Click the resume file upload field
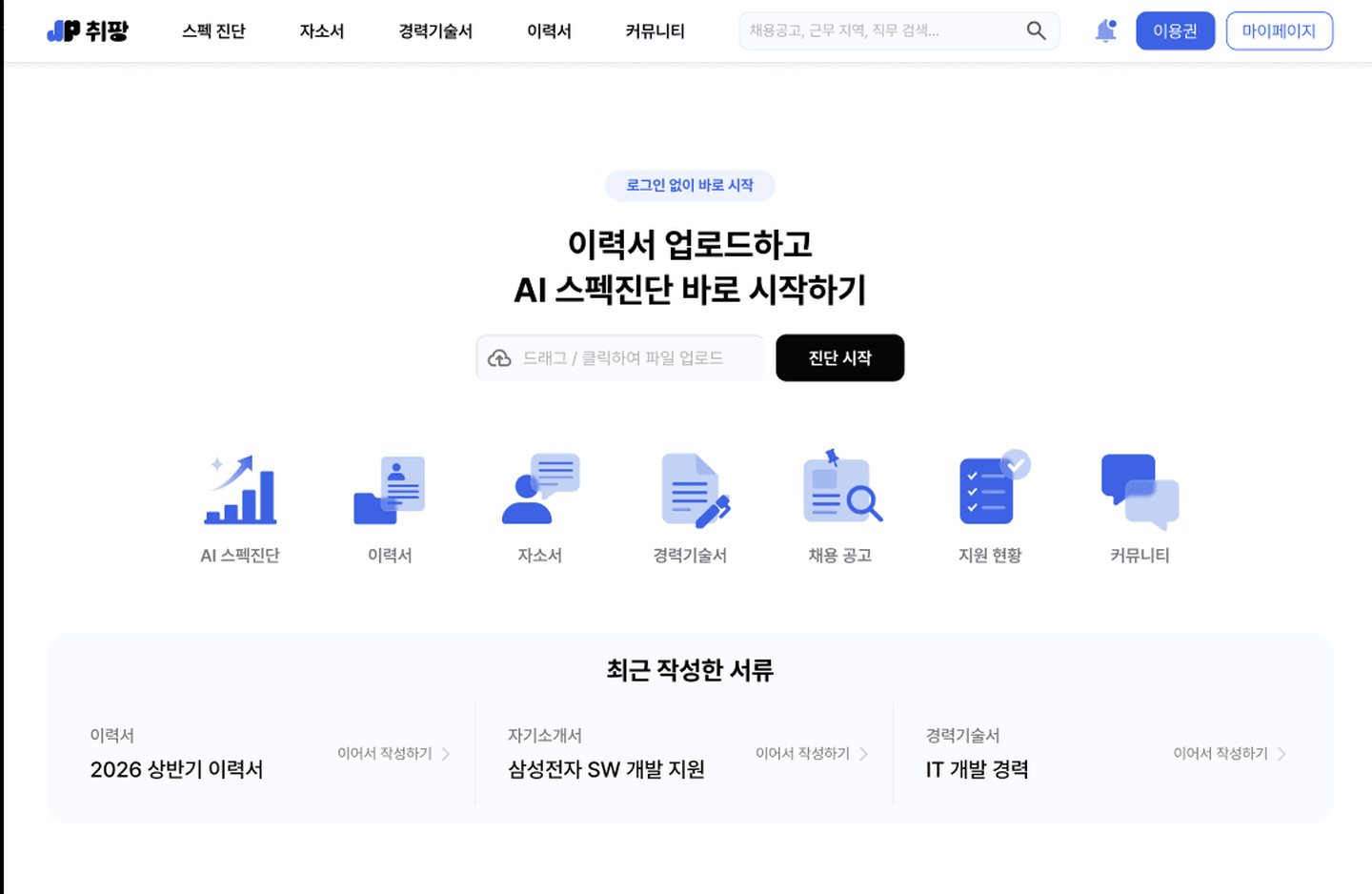Viewport: 1372px width, 894px height. pos(620,357)
